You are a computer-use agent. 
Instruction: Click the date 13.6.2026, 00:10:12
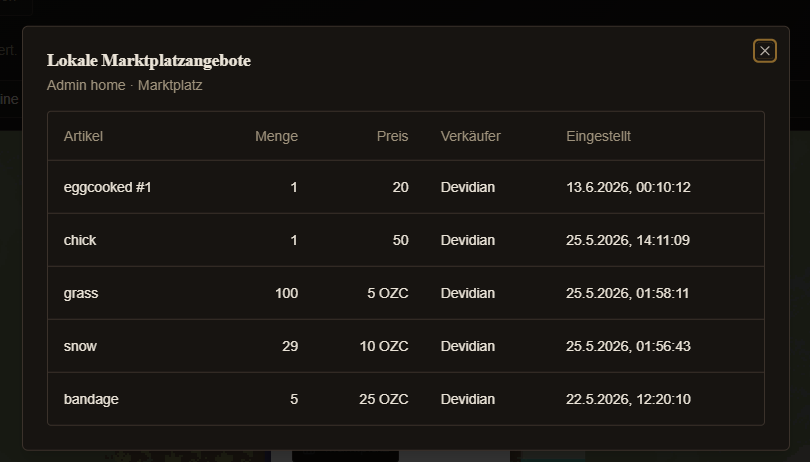628,187
